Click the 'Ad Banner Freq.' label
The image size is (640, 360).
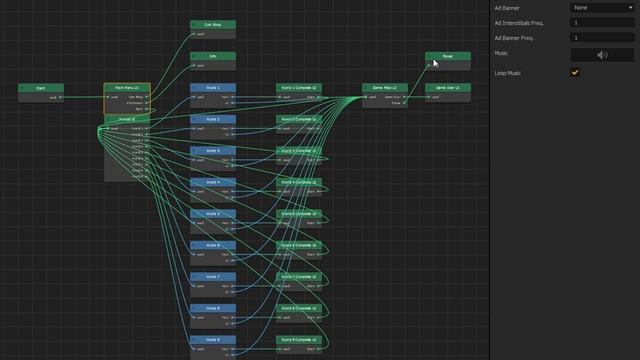coord(514,38)
